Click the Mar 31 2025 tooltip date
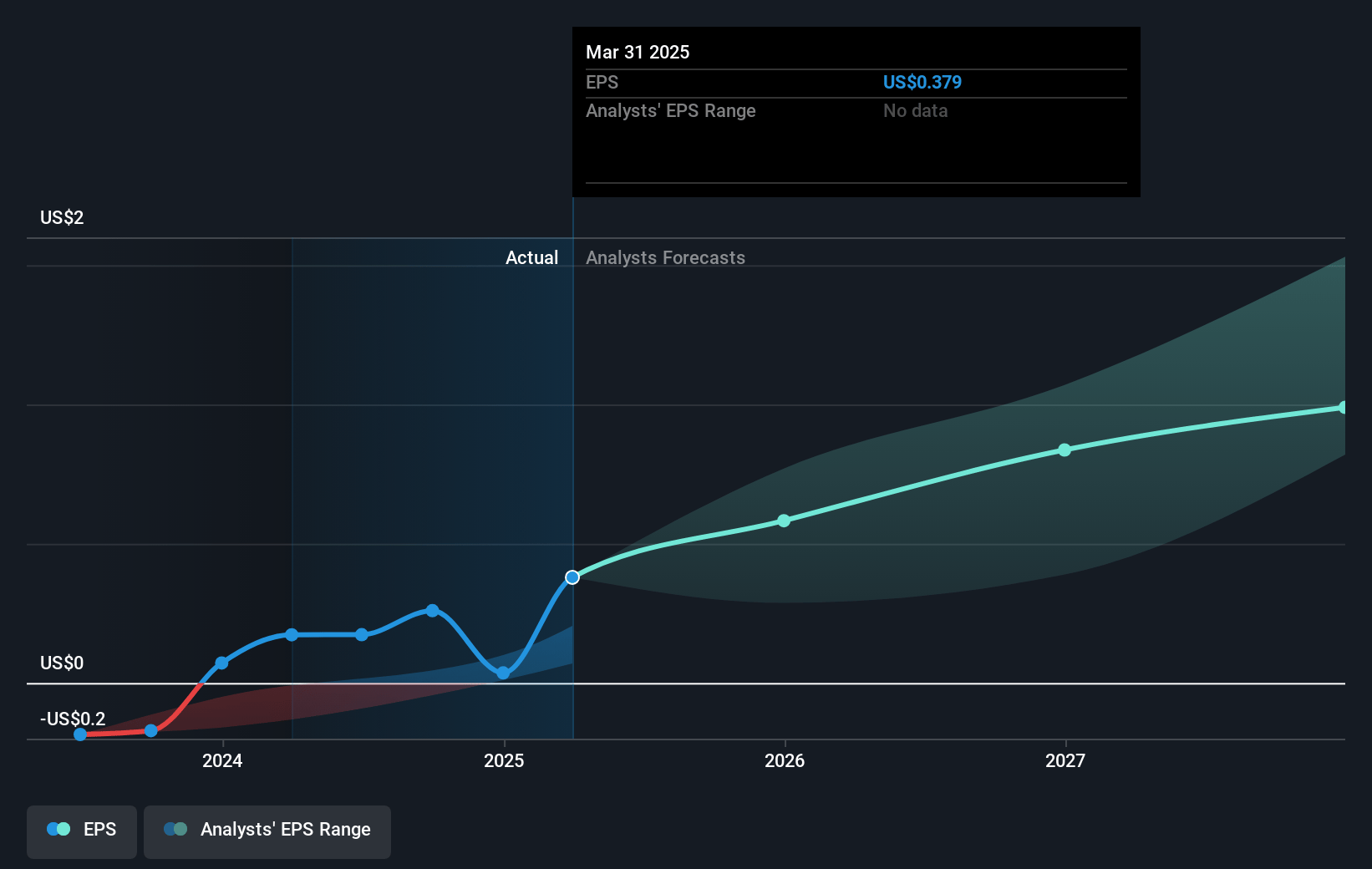 638,53
